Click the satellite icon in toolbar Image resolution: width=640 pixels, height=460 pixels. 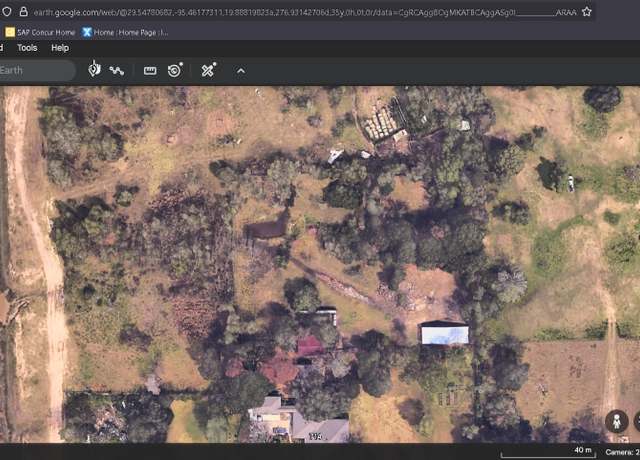point(209,70)
